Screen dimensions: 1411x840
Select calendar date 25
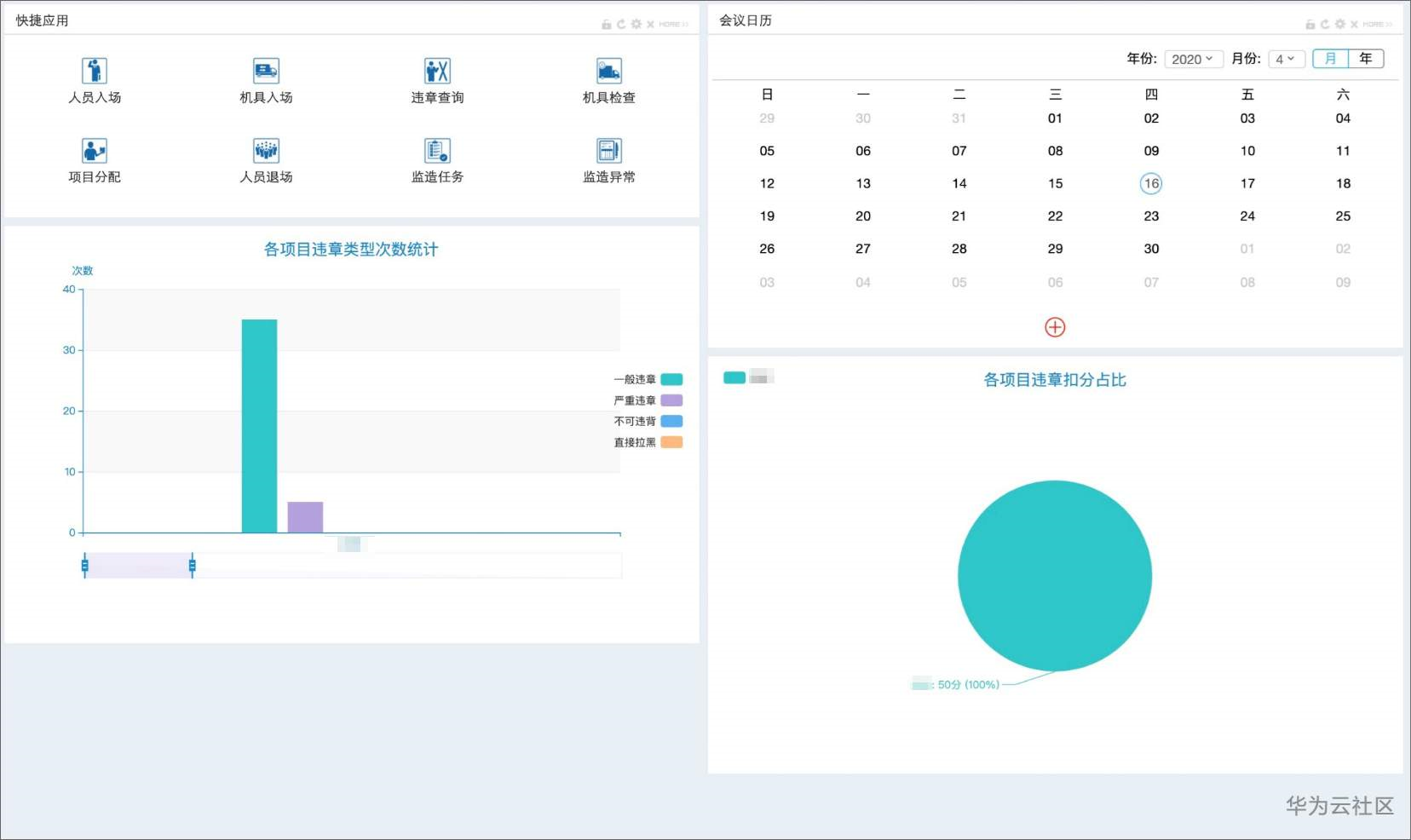1343,216
